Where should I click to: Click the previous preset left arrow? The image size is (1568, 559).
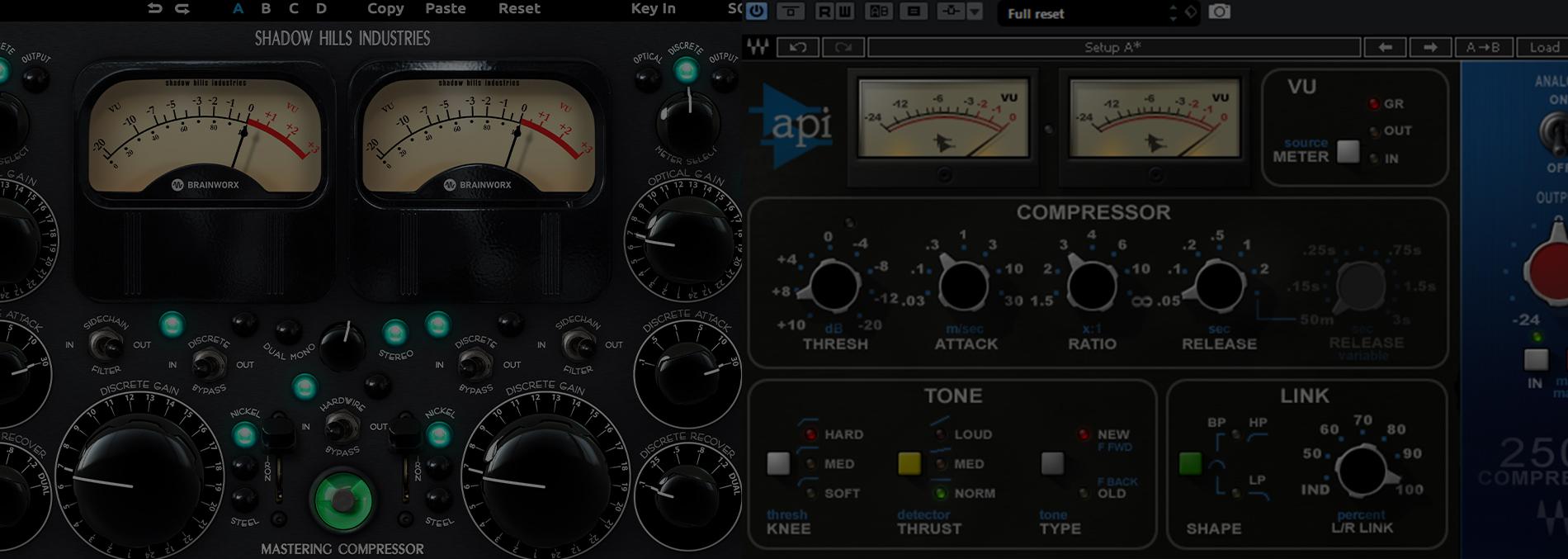click(1386, 47)
